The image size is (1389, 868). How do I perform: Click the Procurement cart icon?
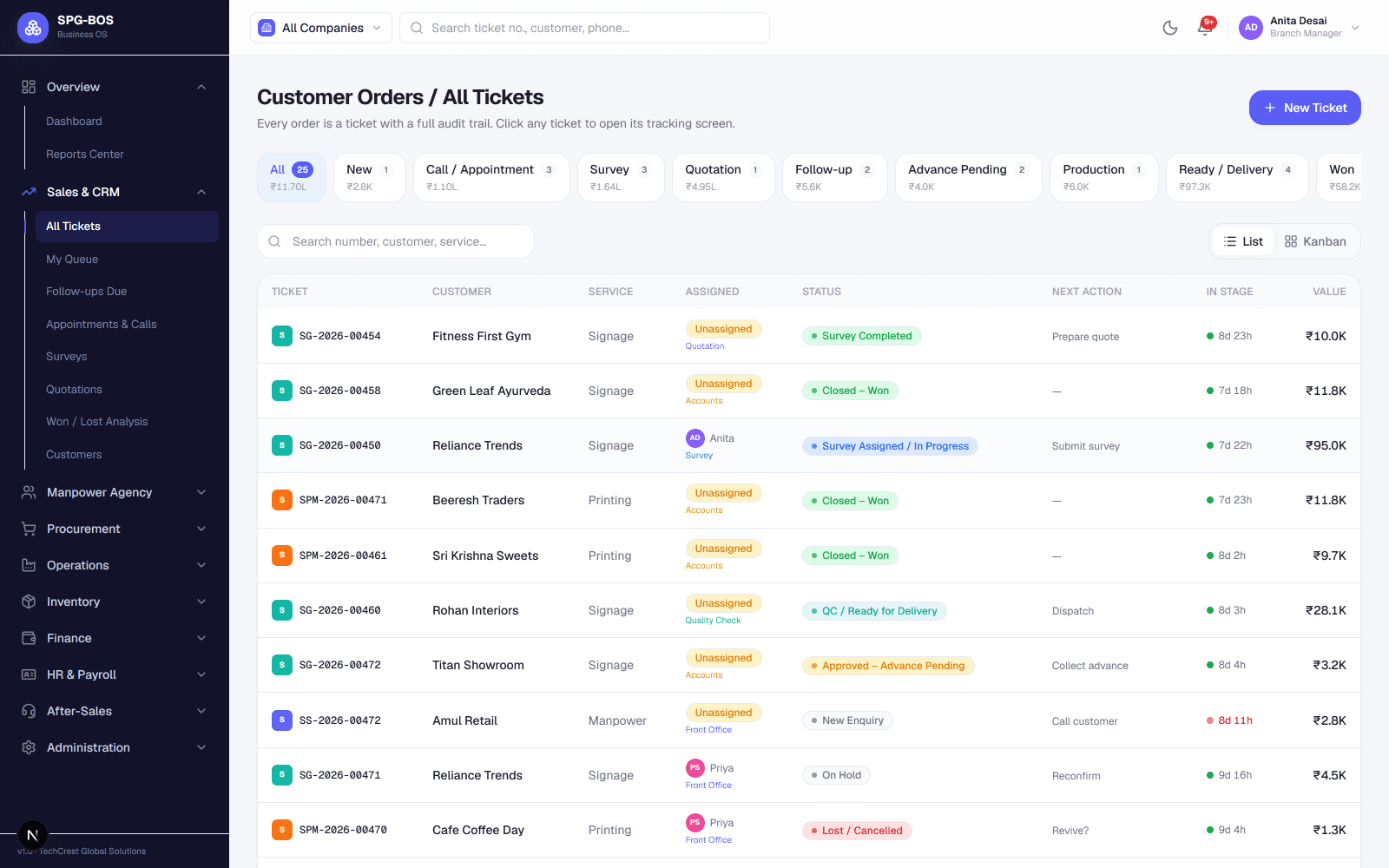point(29,529)
